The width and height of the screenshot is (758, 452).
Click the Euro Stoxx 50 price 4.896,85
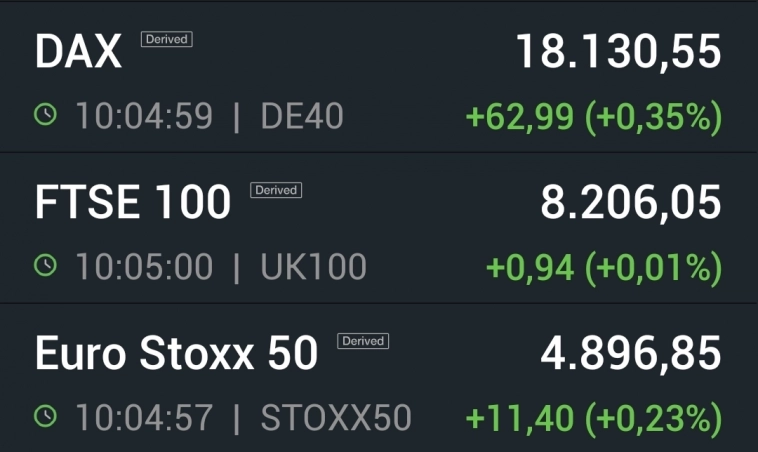[x=631, y=354]
